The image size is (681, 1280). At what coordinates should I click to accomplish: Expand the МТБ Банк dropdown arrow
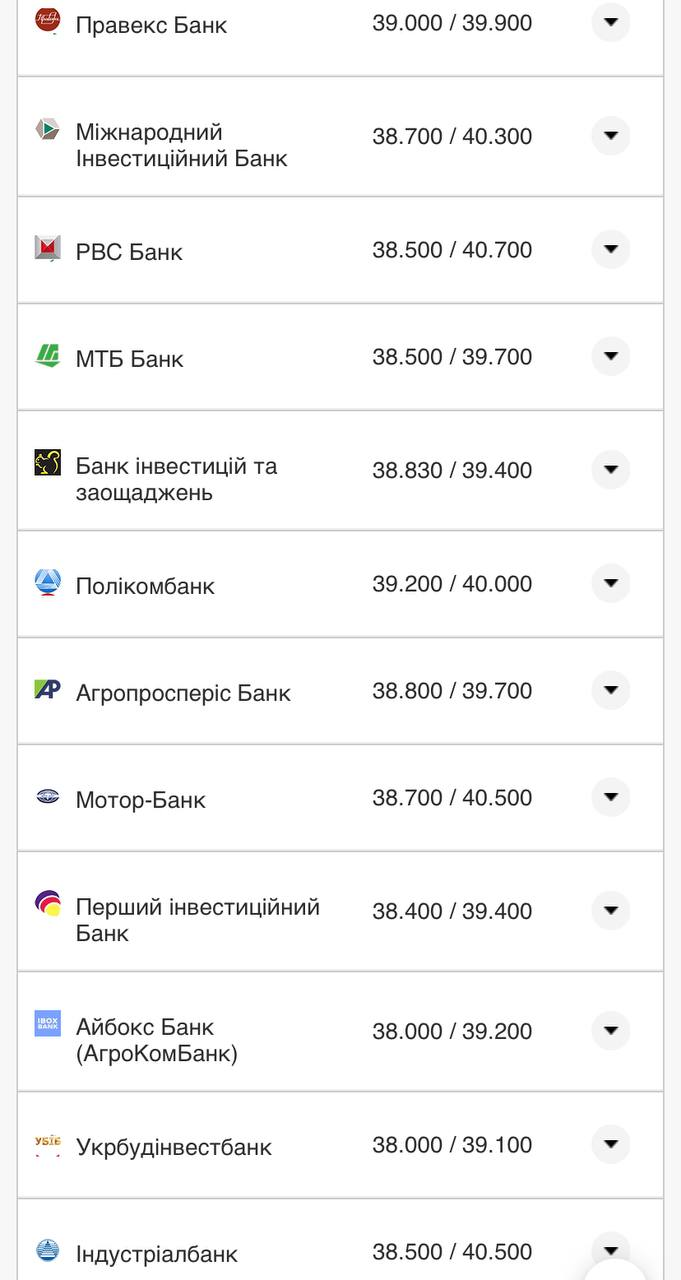coord(610,355)
